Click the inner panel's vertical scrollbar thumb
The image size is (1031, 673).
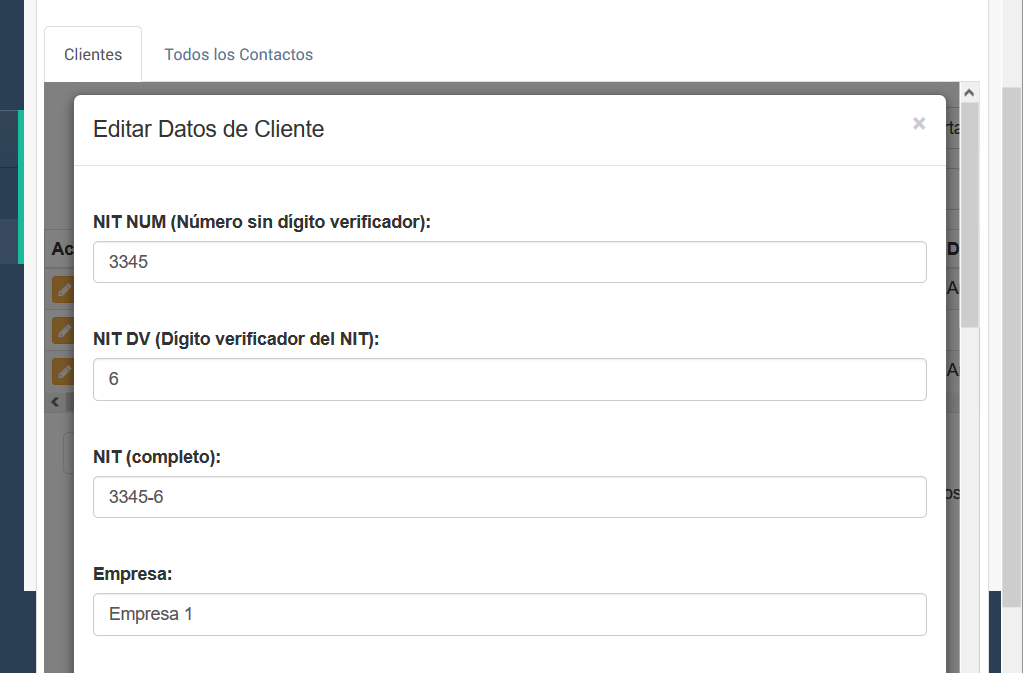(x=968, y=215)
